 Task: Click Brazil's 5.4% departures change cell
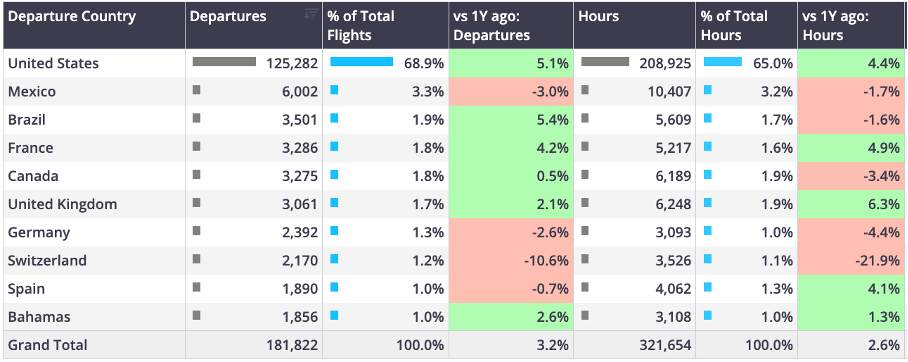tap(511, 120)
